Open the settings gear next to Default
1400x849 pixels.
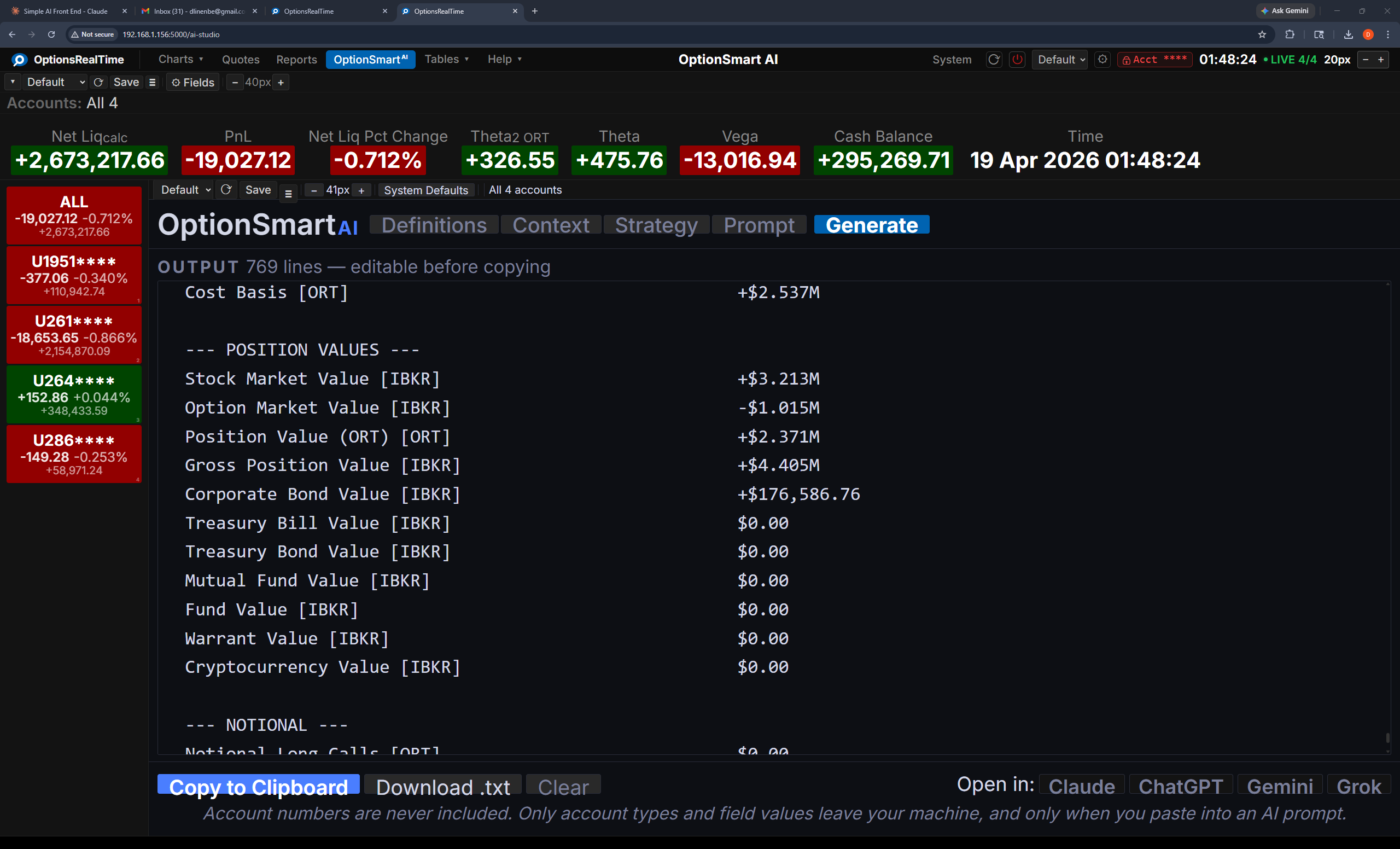(1102, 60)
